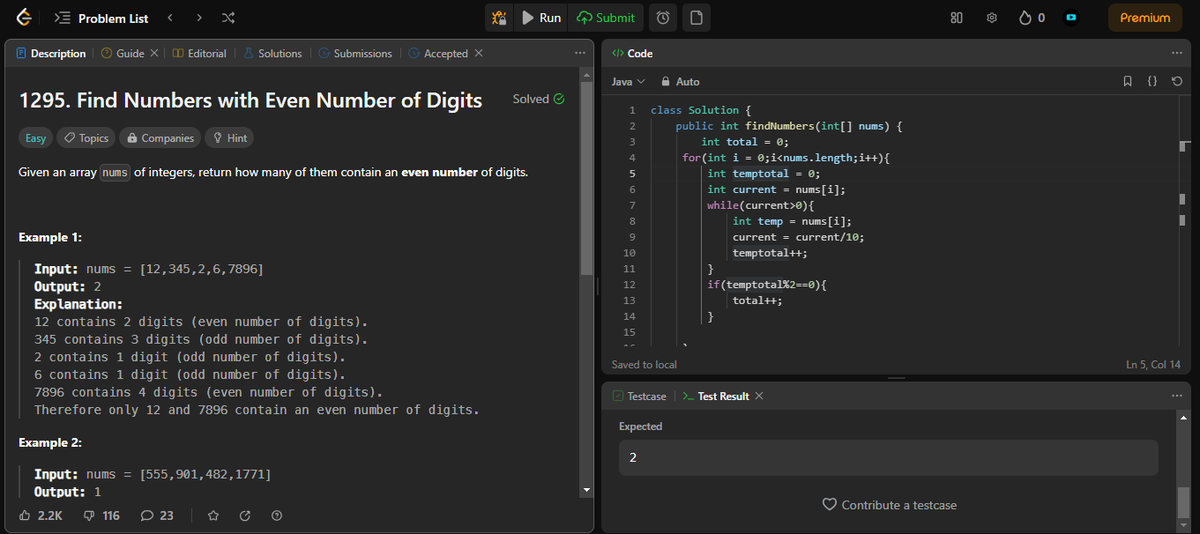This screenshot has height=534, width=1200.
Task: Go to the previous problem arrow
Action: point(170,18)
